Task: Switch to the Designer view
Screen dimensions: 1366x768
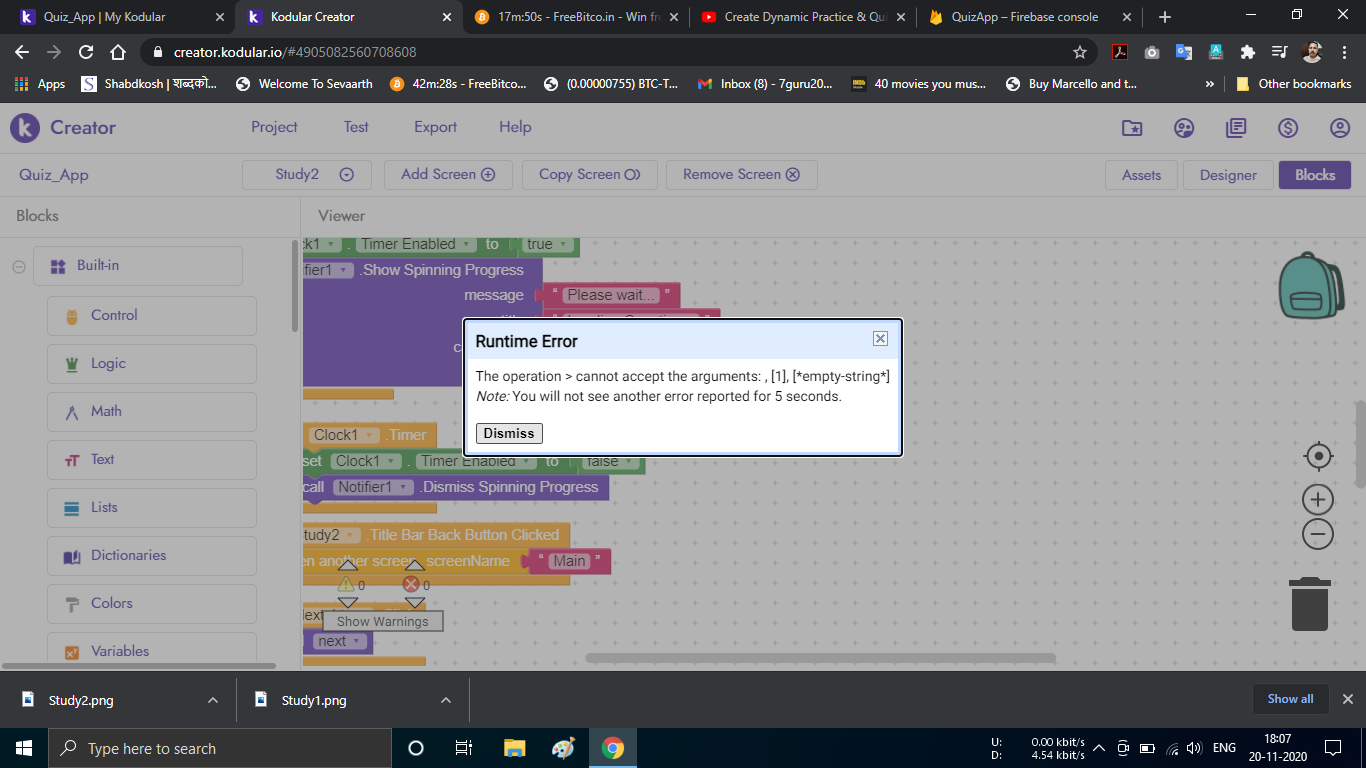Action: [x=1228, y=175]
